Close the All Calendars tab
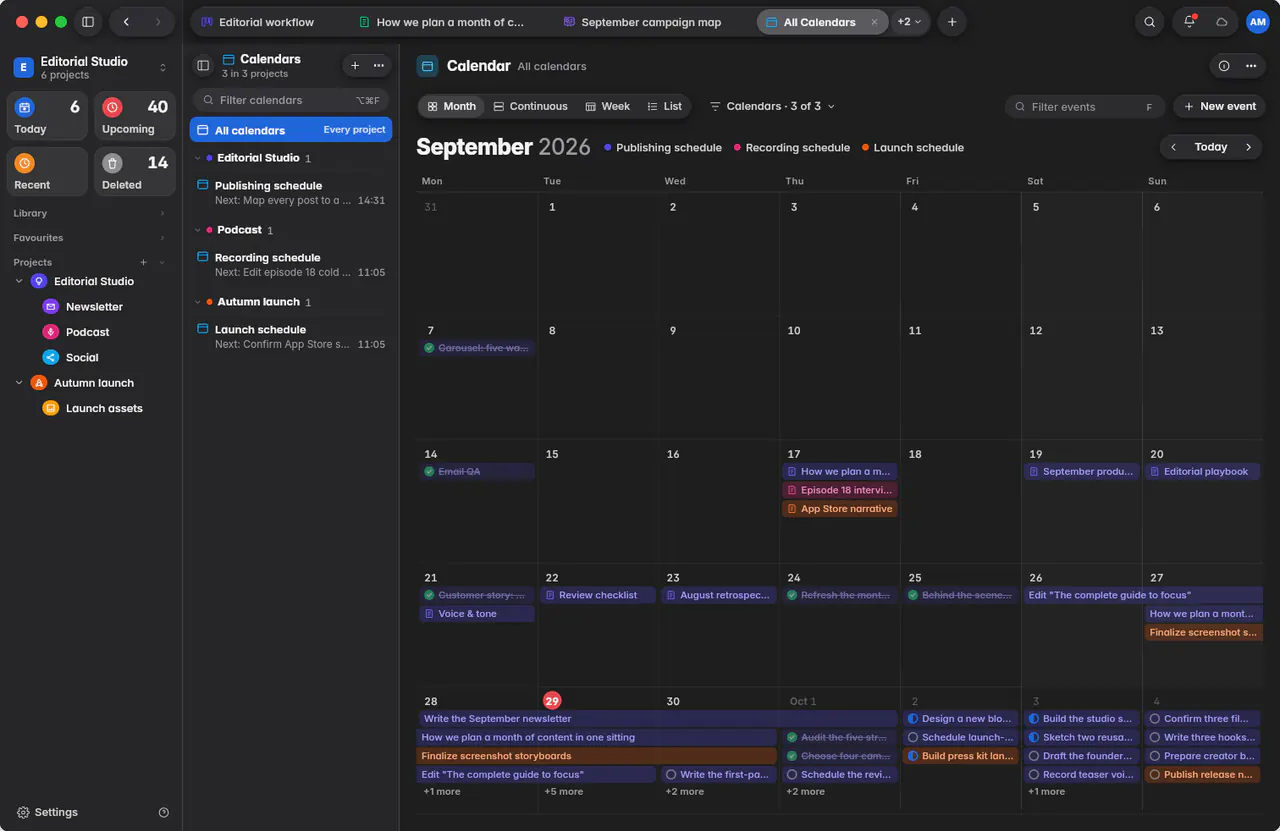1280x831 pixels. point(875,22)
